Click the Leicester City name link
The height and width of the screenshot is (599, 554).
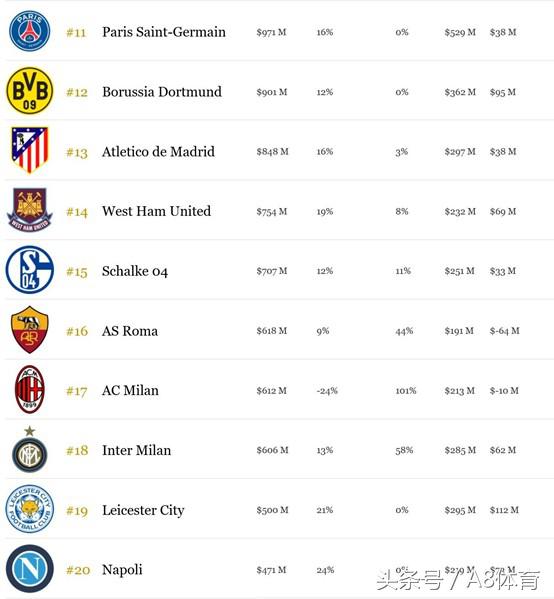point(143,510)
